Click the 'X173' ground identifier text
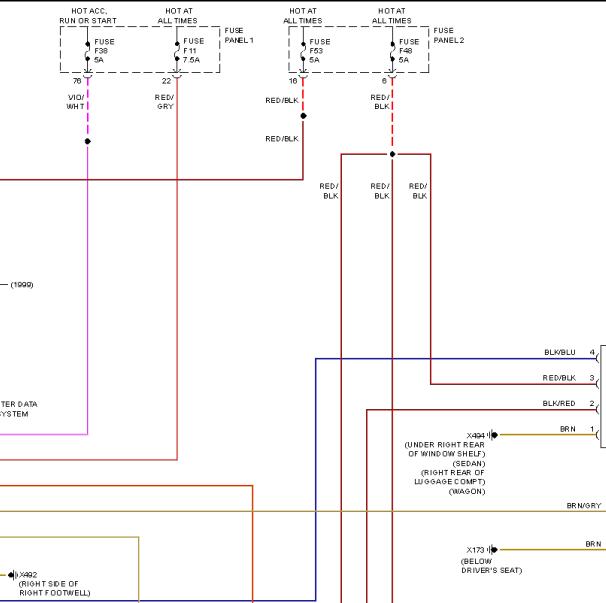 point(475,550)
